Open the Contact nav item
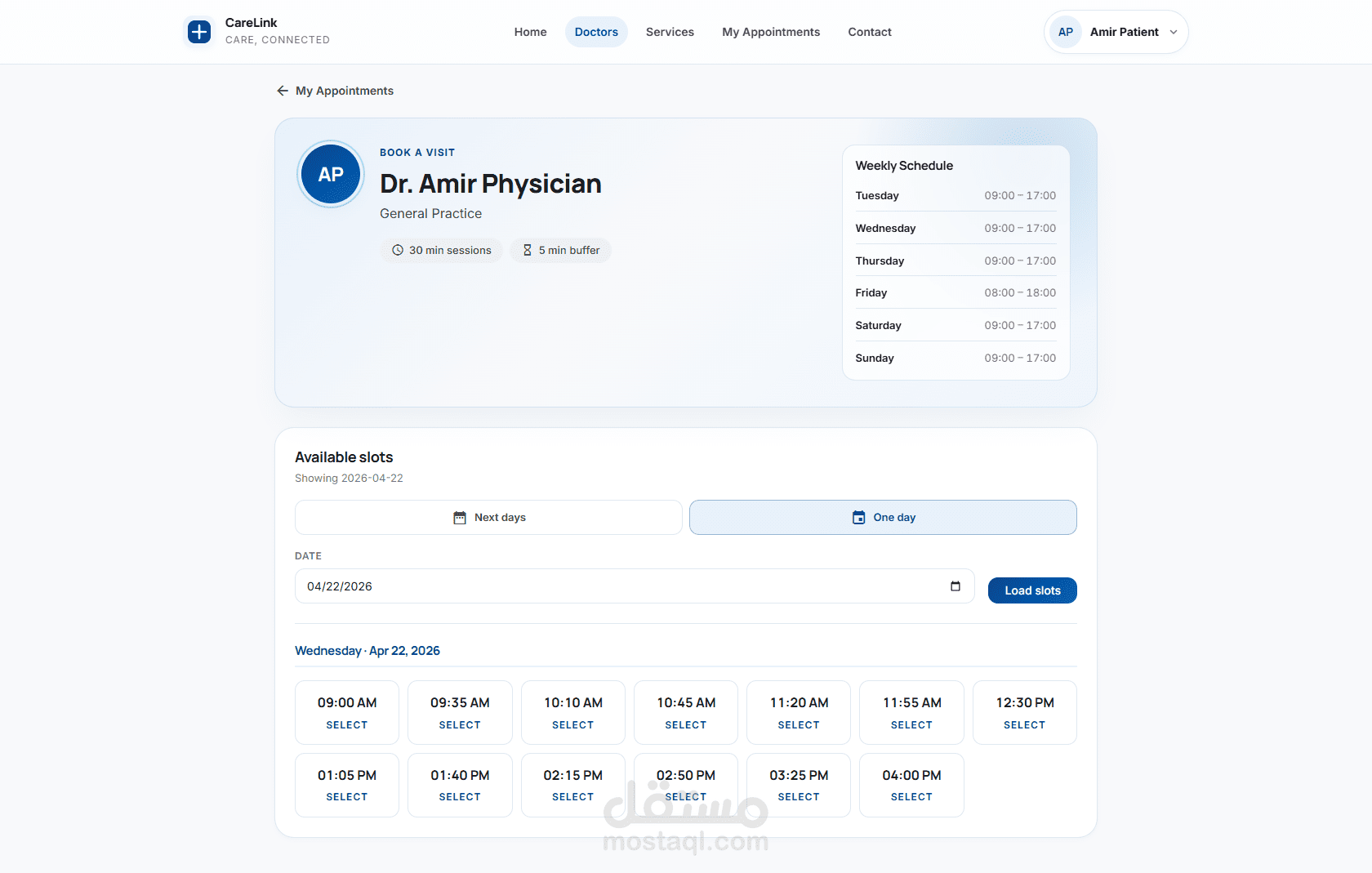The height and width of the screenshot is (873, 1372). [x=870, y=32]
